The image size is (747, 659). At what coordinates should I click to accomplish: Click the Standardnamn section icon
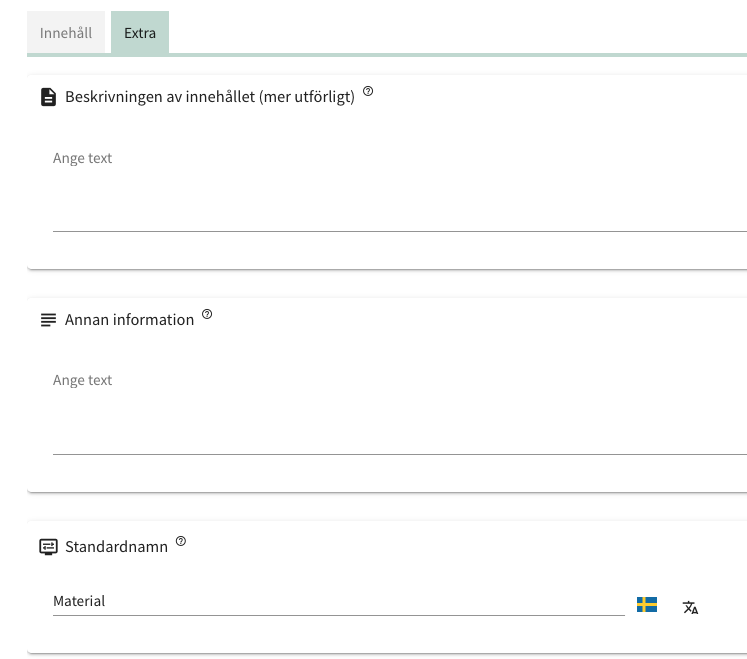48,547
